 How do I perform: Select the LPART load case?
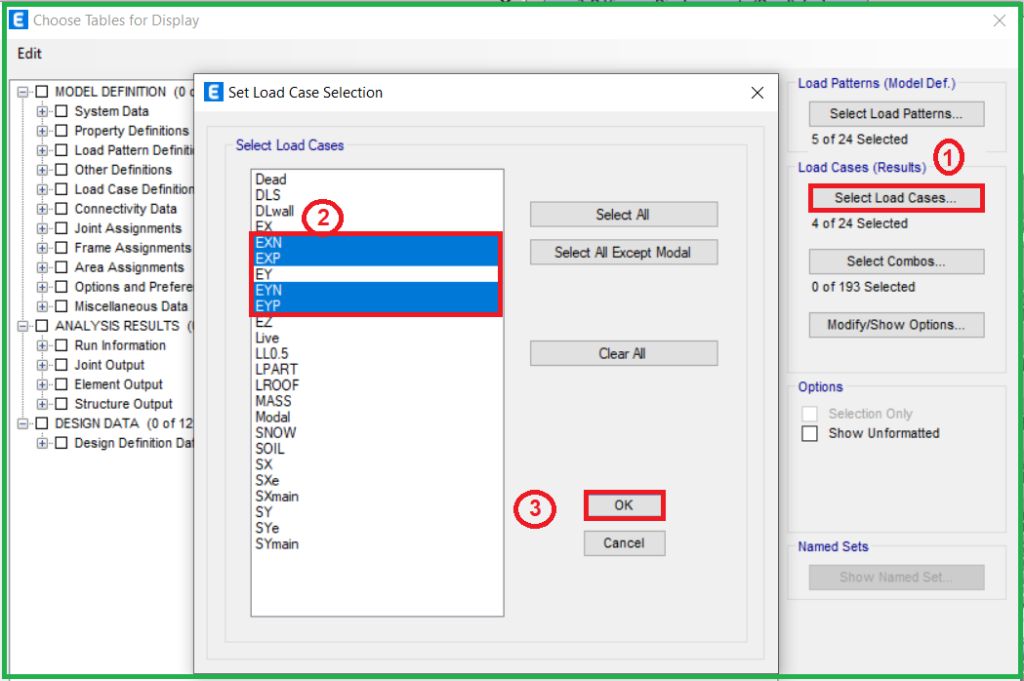[x=377, y=370]
